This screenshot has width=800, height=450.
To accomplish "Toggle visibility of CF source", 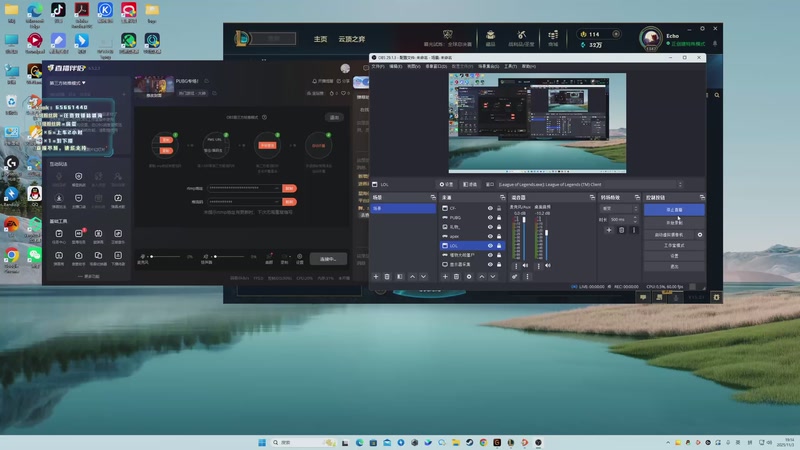I will [490, 208].
